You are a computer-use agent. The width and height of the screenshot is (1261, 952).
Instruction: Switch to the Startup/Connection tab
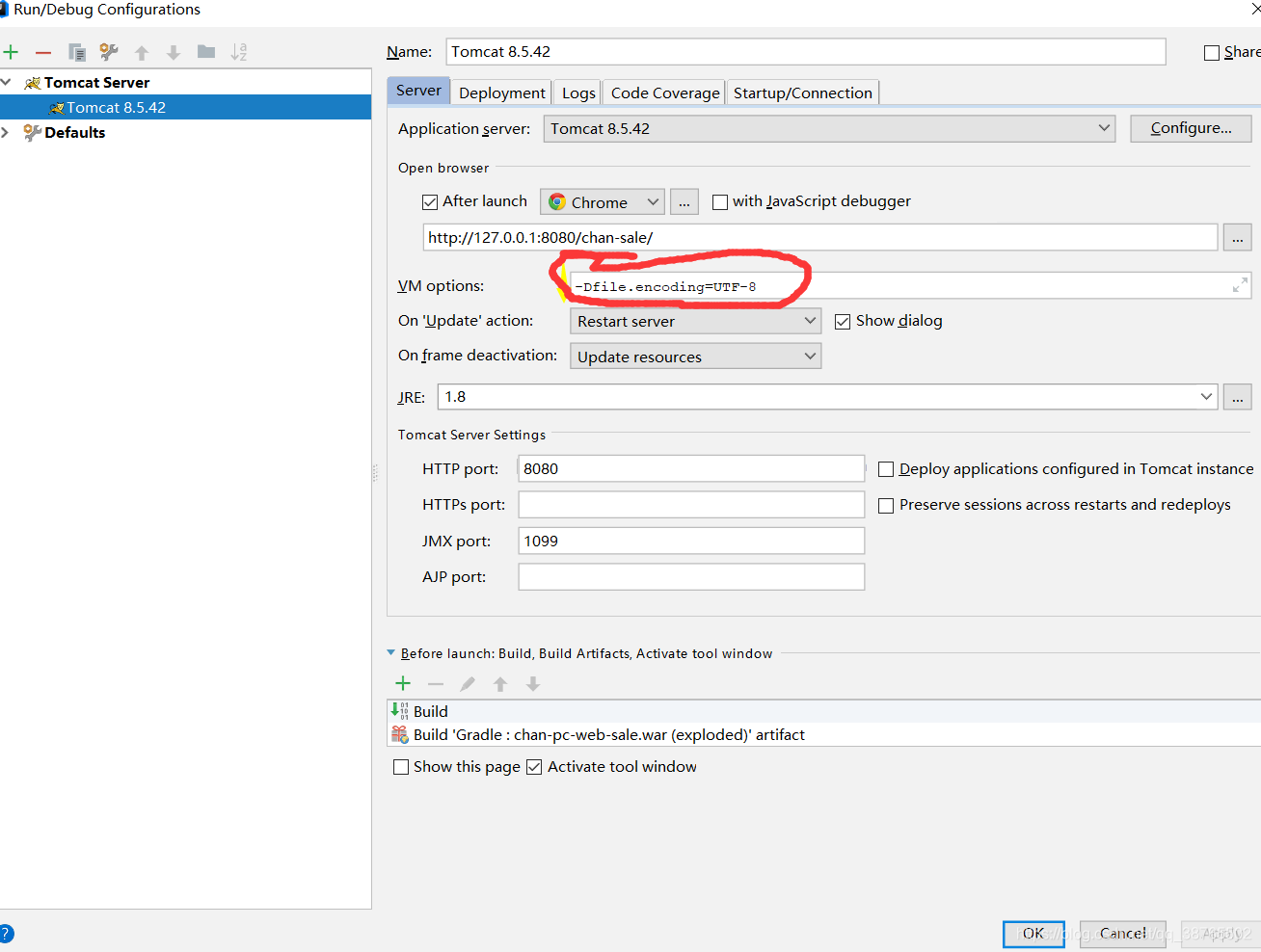(803, 93)
